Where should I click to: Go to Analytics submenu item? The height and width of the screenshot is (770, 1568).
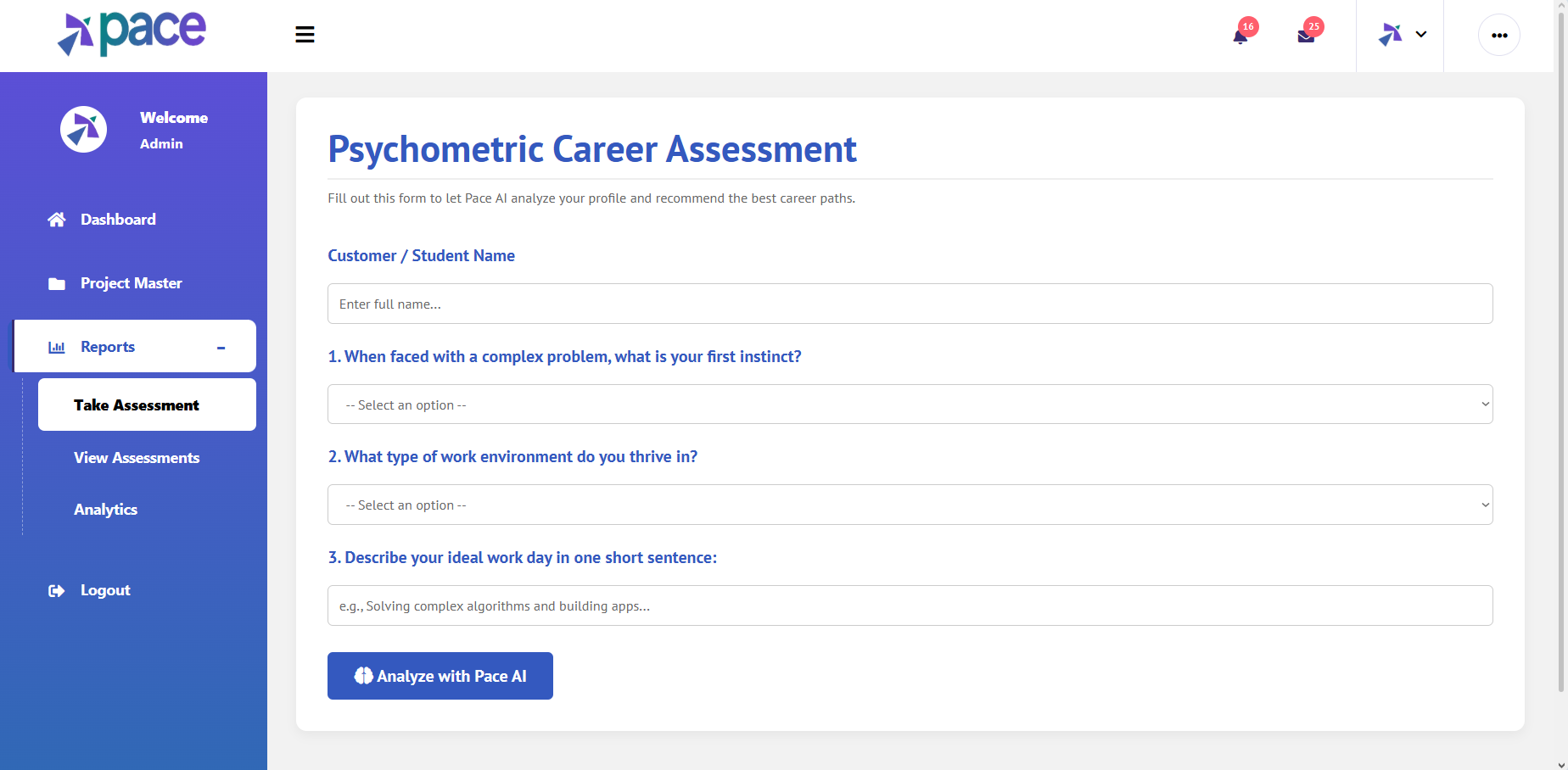click(106, 510)
